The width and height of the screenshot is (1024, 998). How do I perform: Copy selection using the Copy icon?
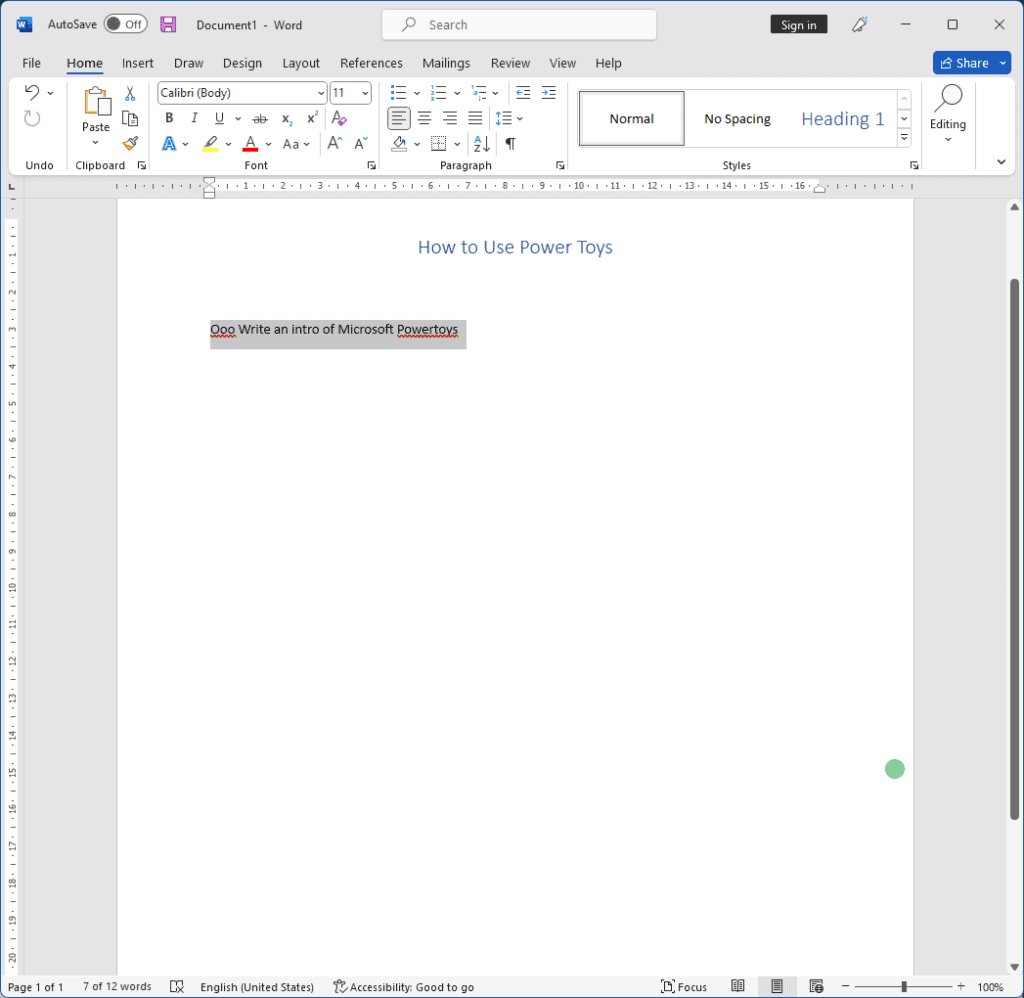pos(130,118)
